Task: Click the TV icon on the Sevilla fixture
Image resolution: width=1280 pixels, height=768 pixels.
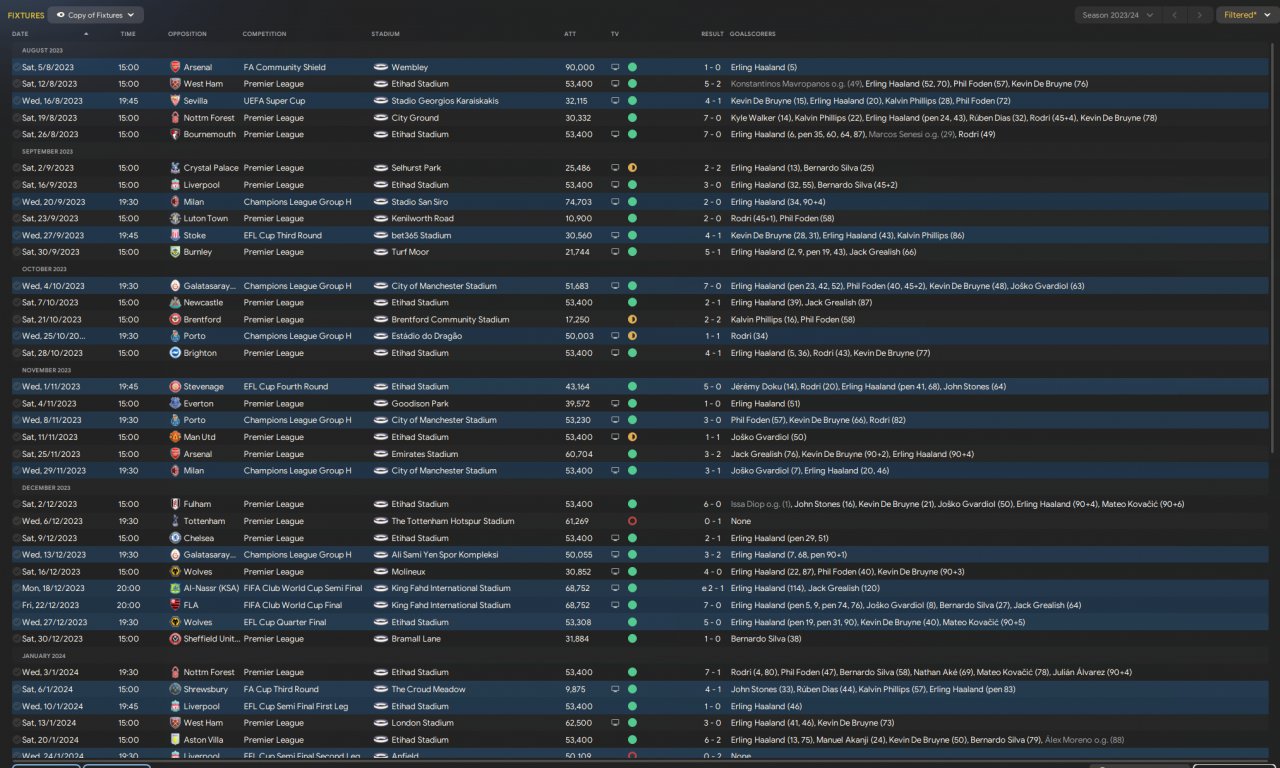Action: 615,101
